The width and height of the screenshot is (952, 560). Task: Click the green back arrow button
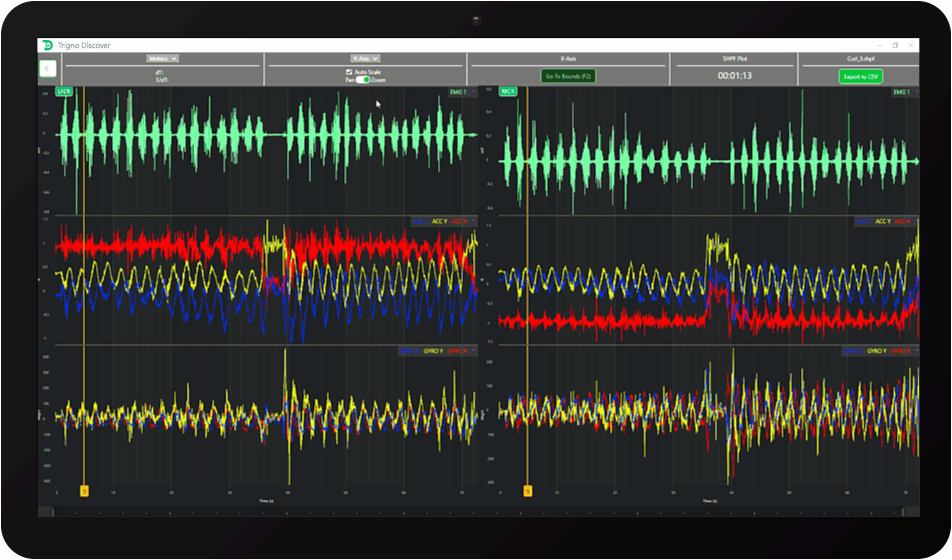(48, 69)
